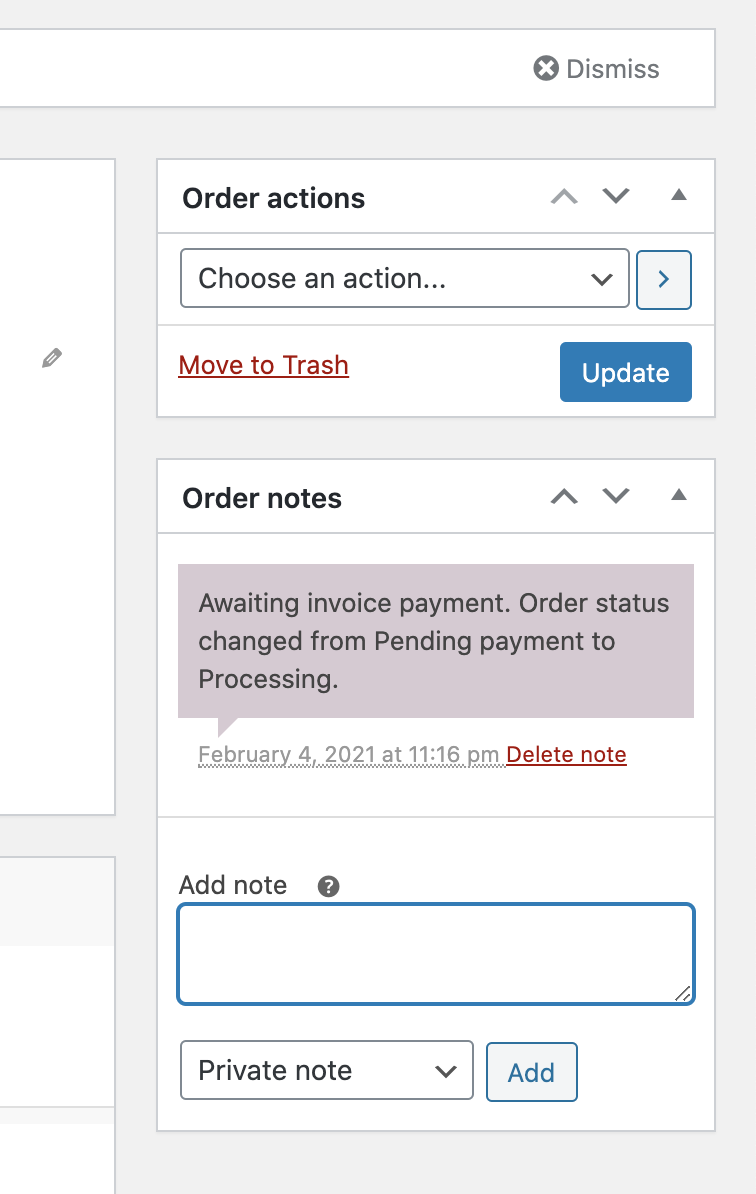Image resolution: width=756 pixels, height=1194 pixels.
Task: Collapse the Order notes panel
Action: [x=679, y=495]
